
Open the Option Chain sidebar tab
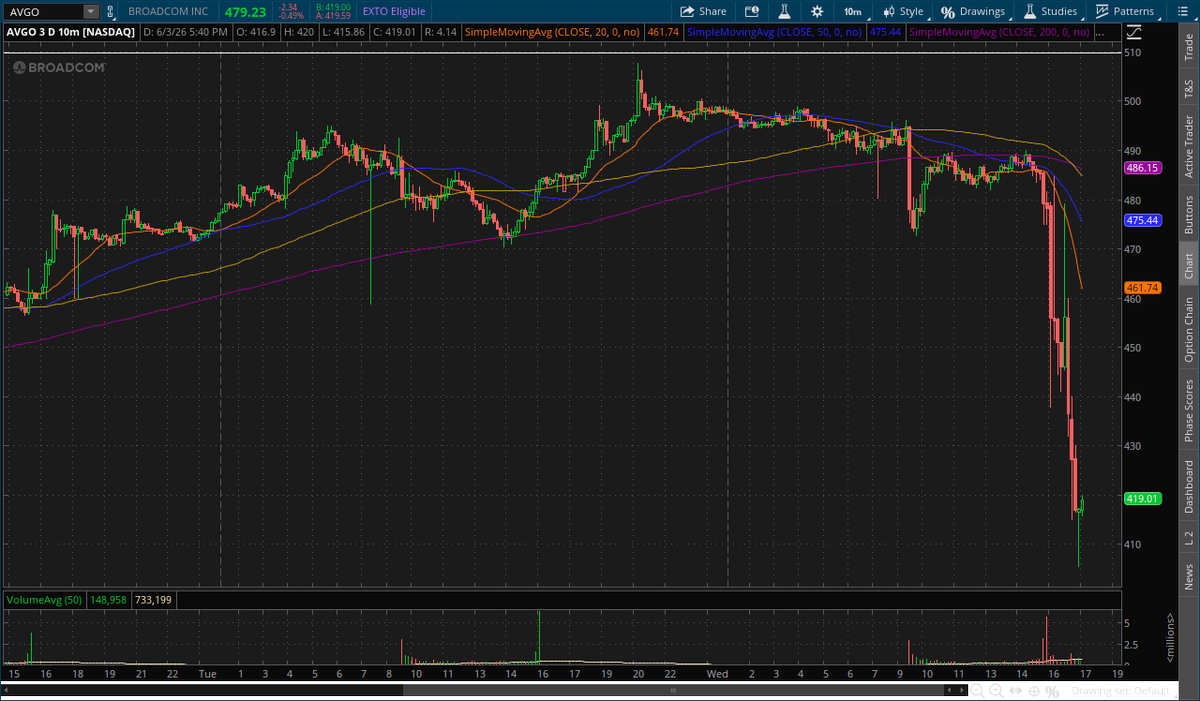pos(1189,329)
